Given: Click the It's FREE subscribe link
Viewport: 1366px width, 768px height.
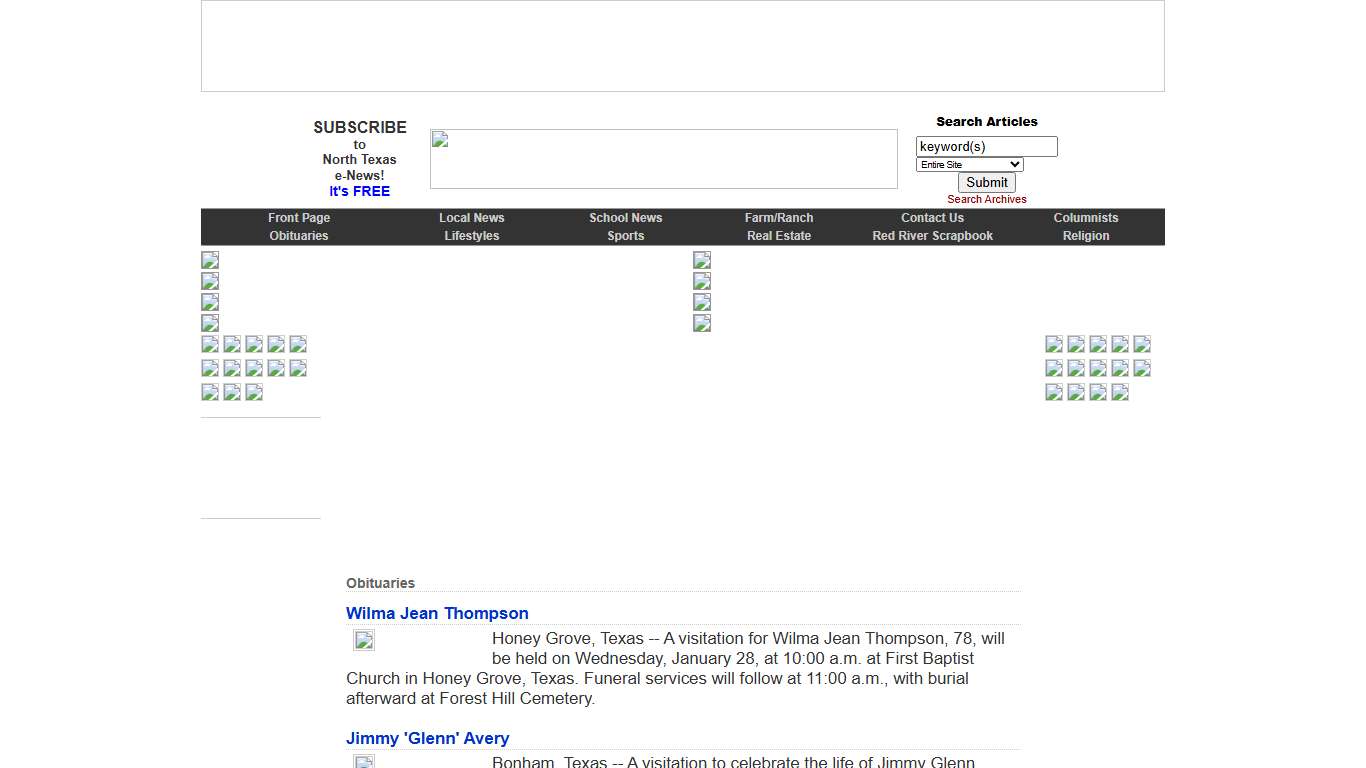Looking at the screenshot, I should pos(359,191).
